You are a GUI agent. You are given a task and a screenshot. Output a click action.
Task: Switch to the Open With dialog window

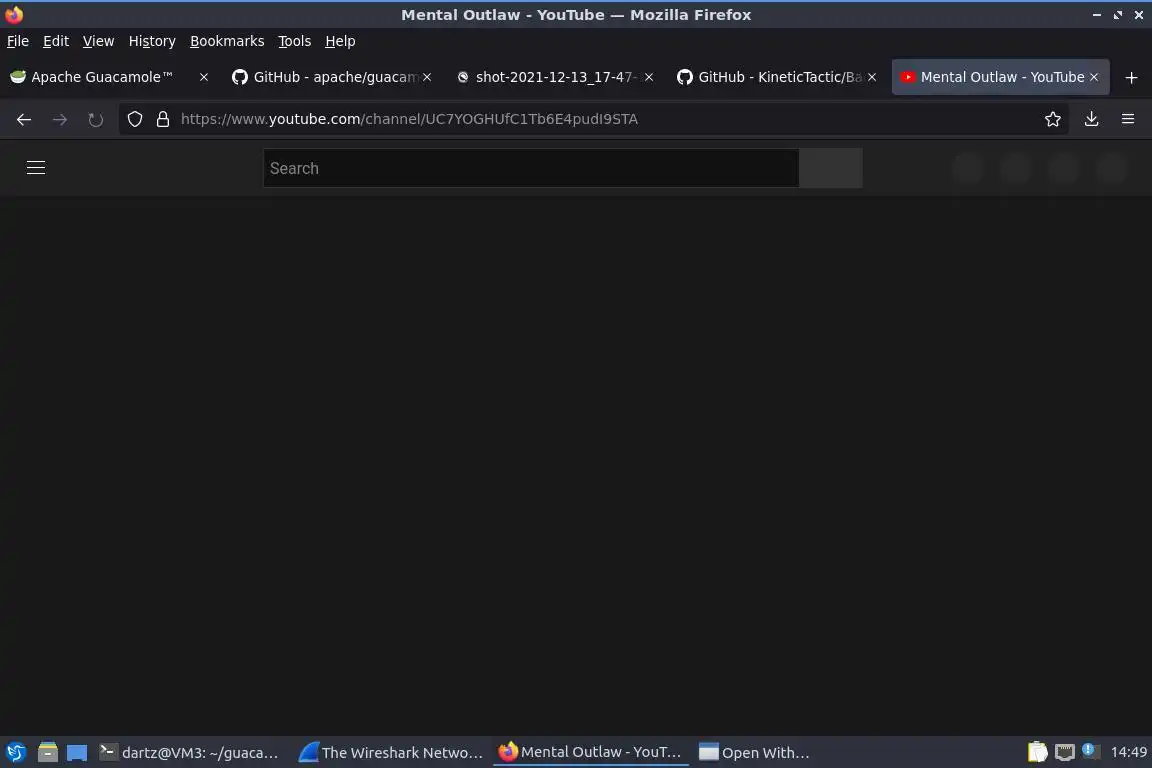tap(755, 752)
